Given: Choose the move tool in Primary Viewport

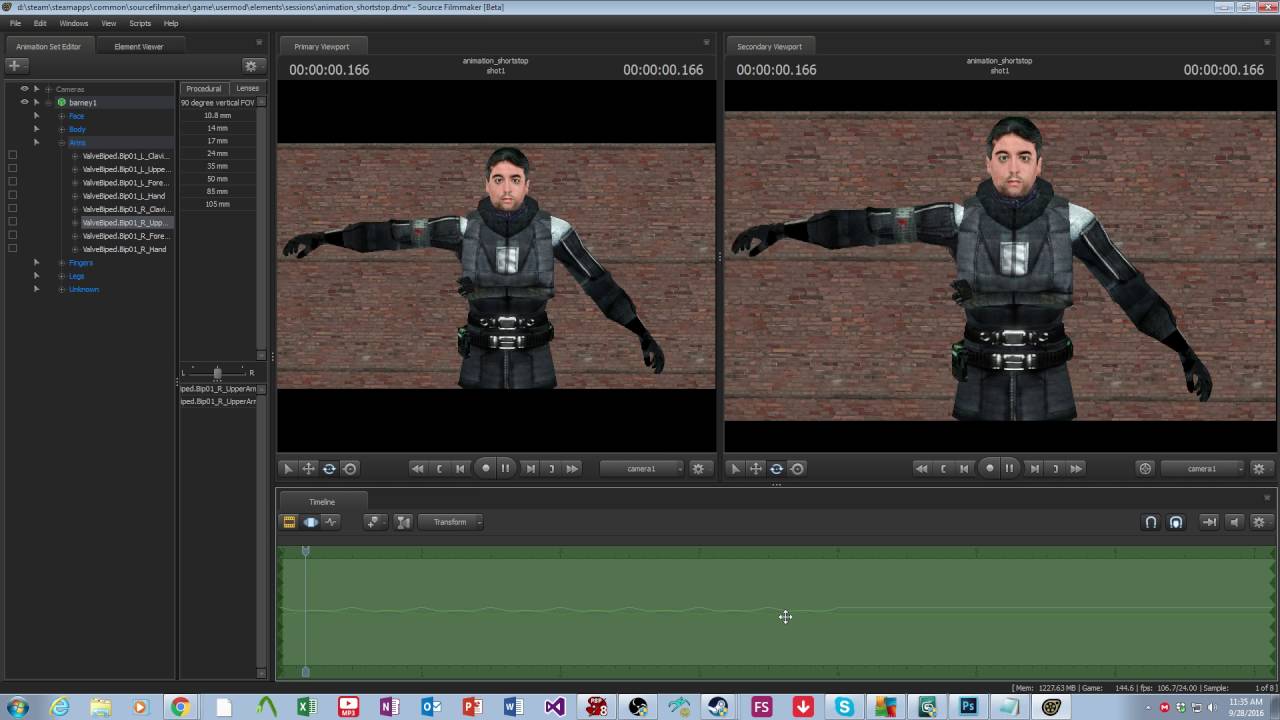Looking at the screenshot, I should pyautogui.click(x=309, y=468).
